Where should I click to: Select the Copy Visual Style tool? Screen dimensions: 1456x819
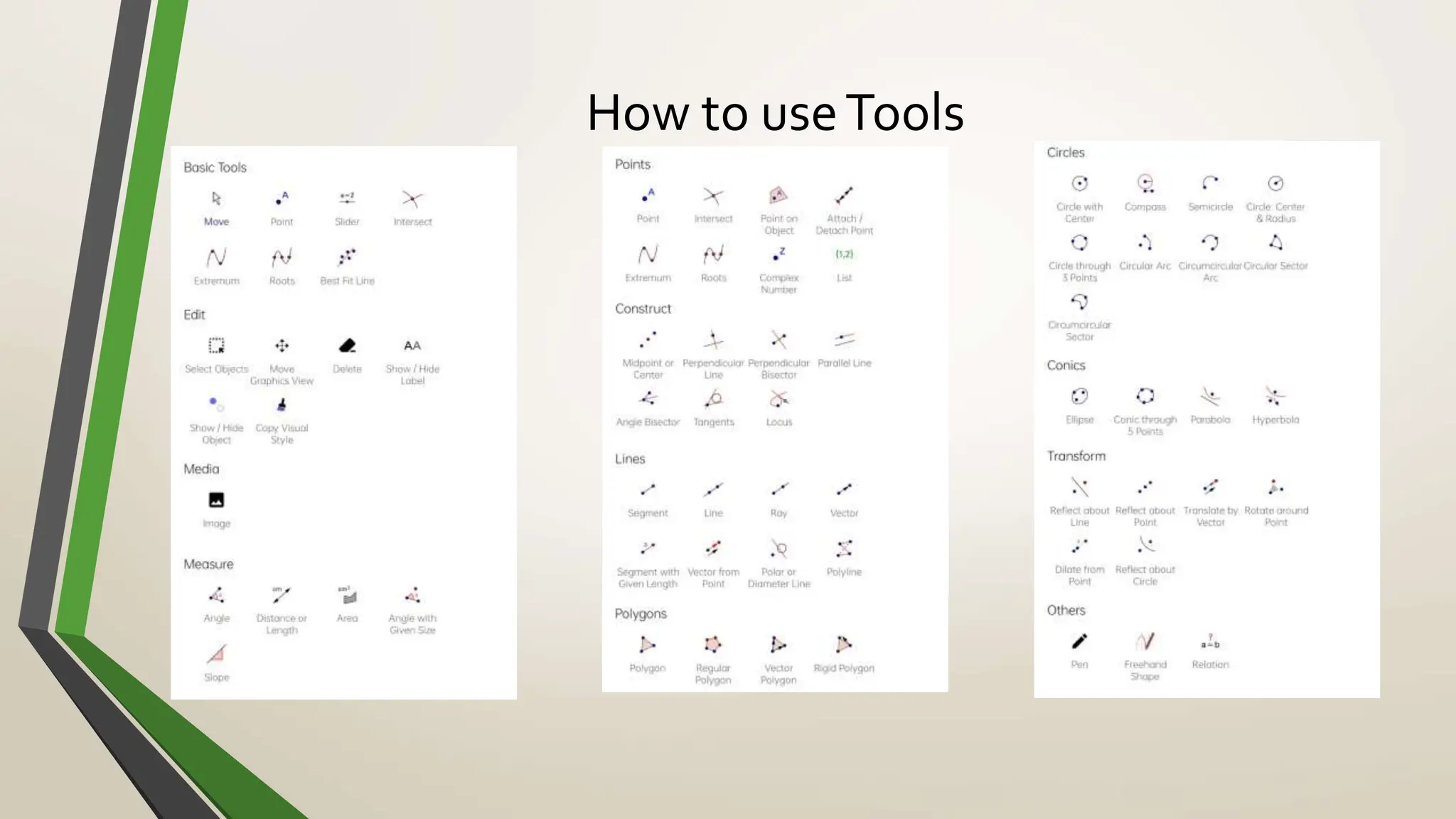click(x=282, y=405)
